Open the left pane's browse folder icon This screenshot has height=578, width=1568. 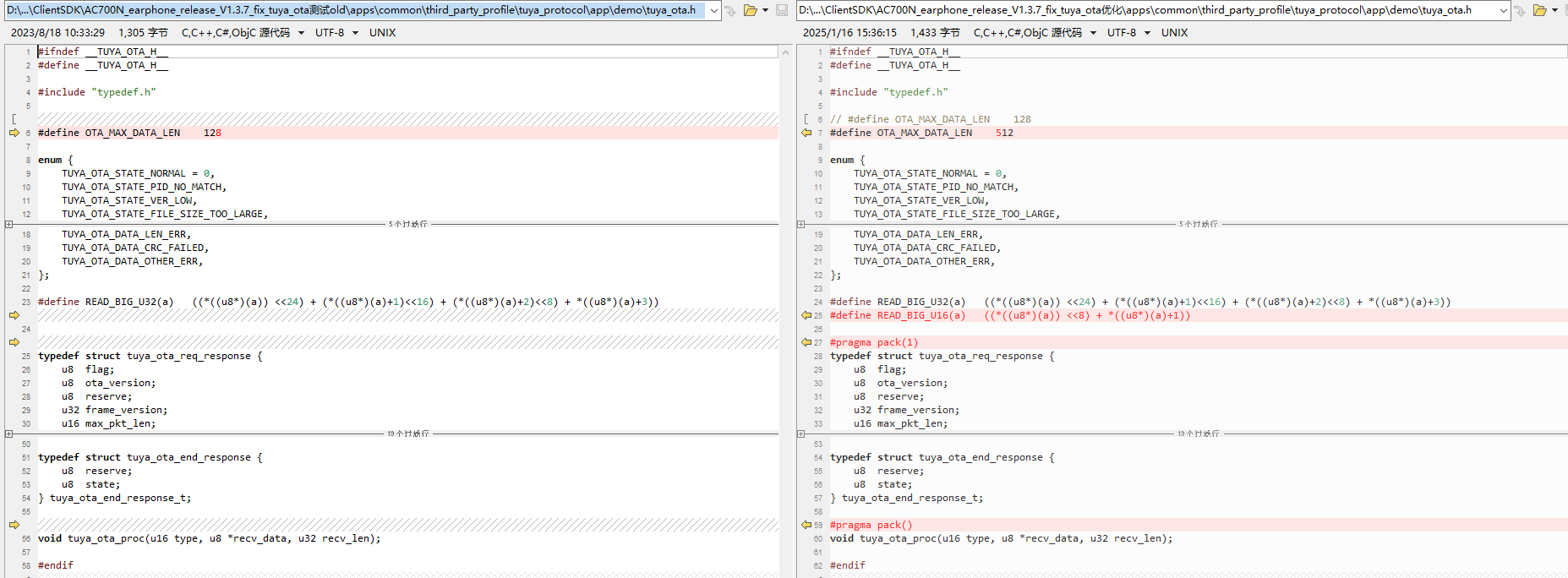(750, 11)
